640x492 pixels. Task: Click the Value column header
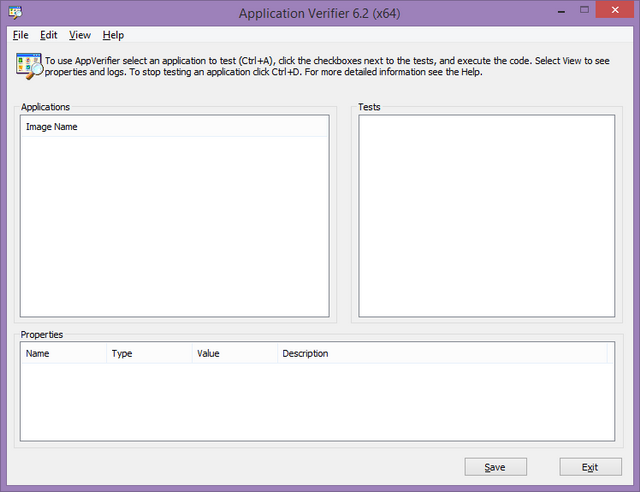235,353
